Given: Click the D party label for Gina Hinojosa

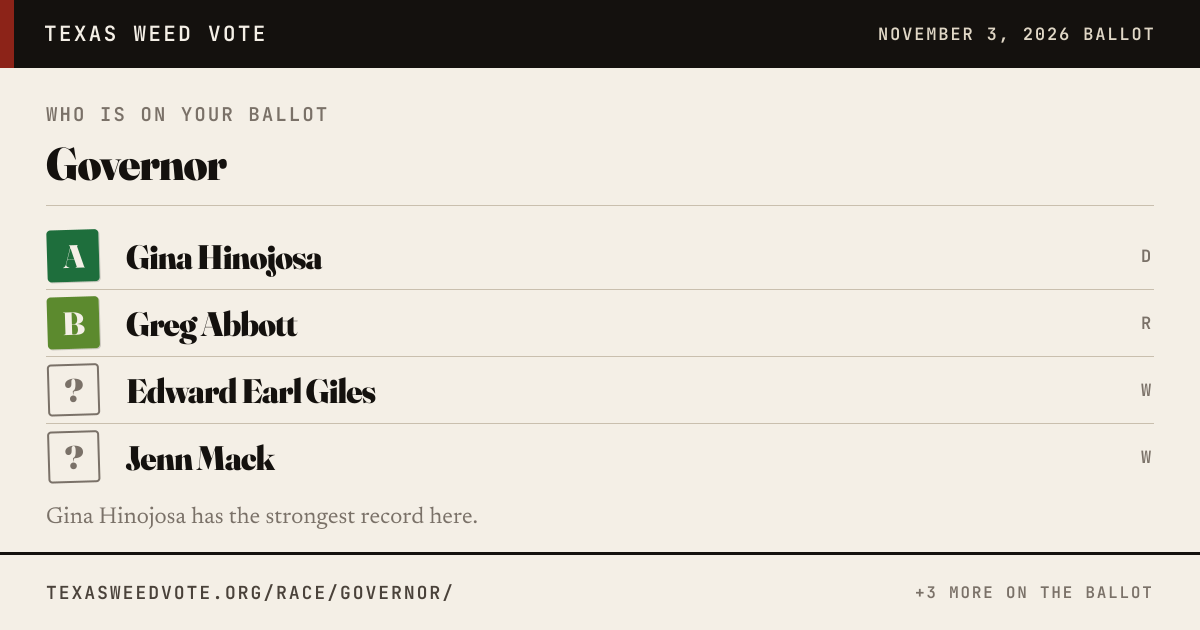Looking at the screenshot, I should click(x=1146, y=256).
